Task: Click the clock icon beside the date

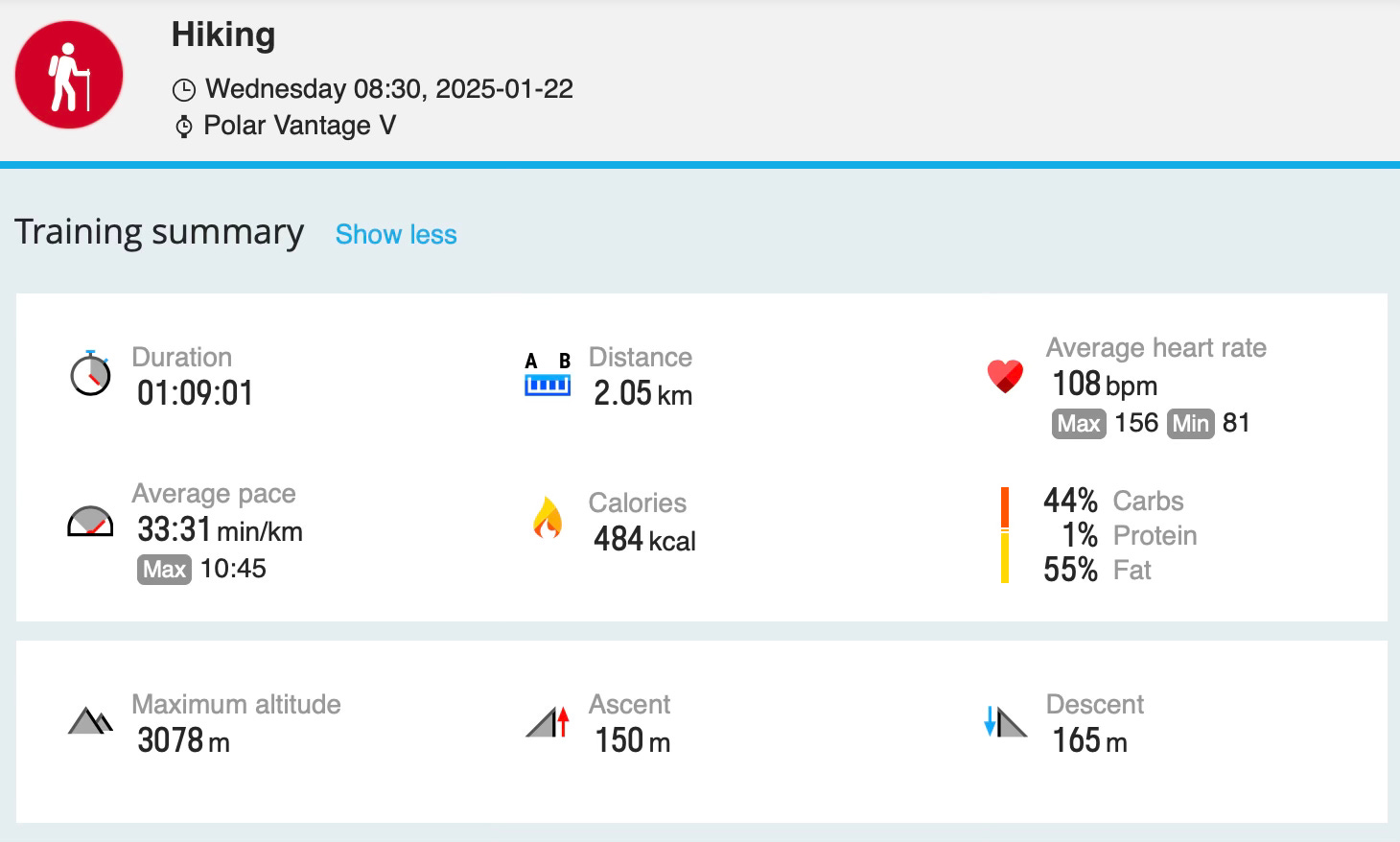Action: 183,91
